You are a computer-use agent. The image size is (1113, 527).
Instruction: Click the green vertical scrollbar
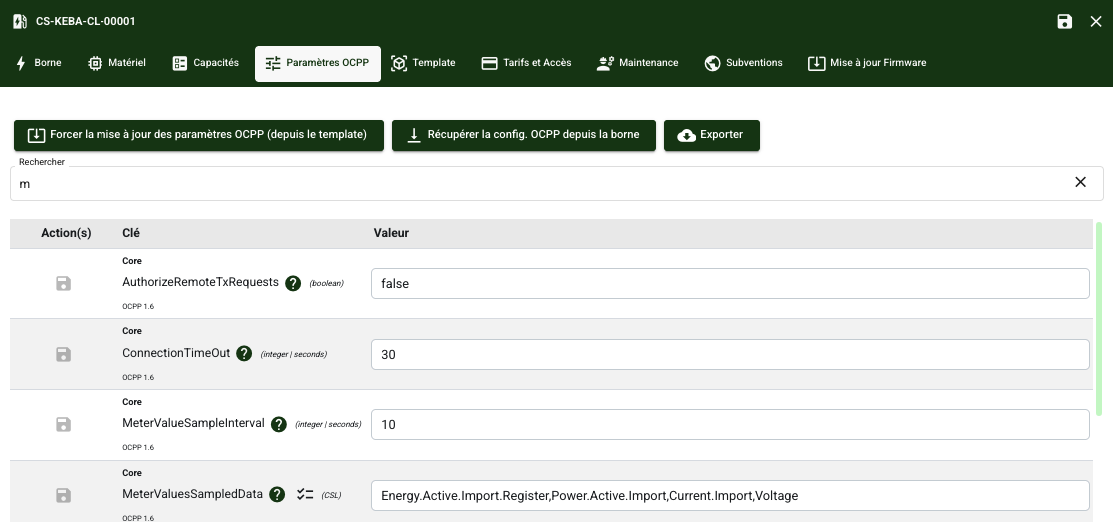click(1099, 320)
